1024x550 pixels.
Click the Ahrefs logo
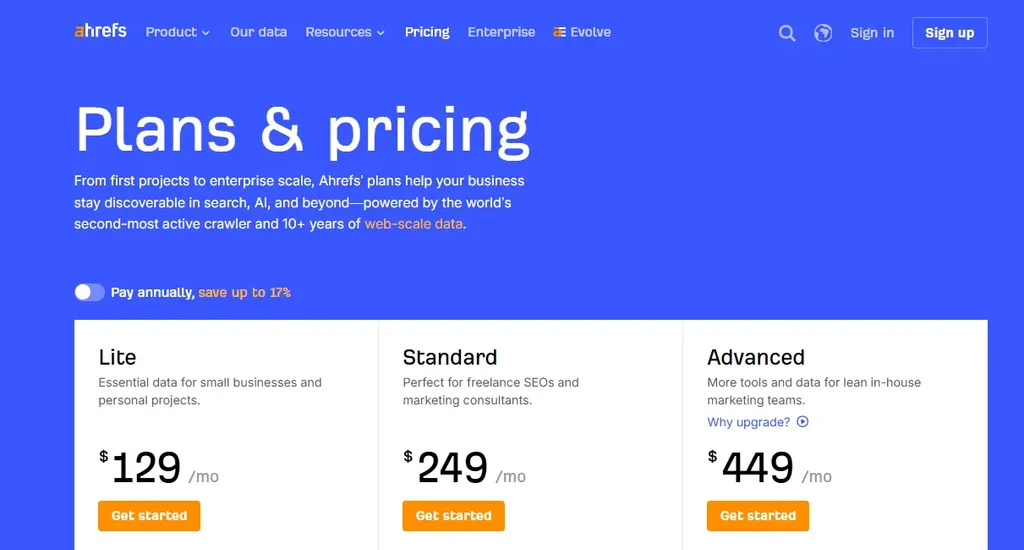[x=100, y=31]
